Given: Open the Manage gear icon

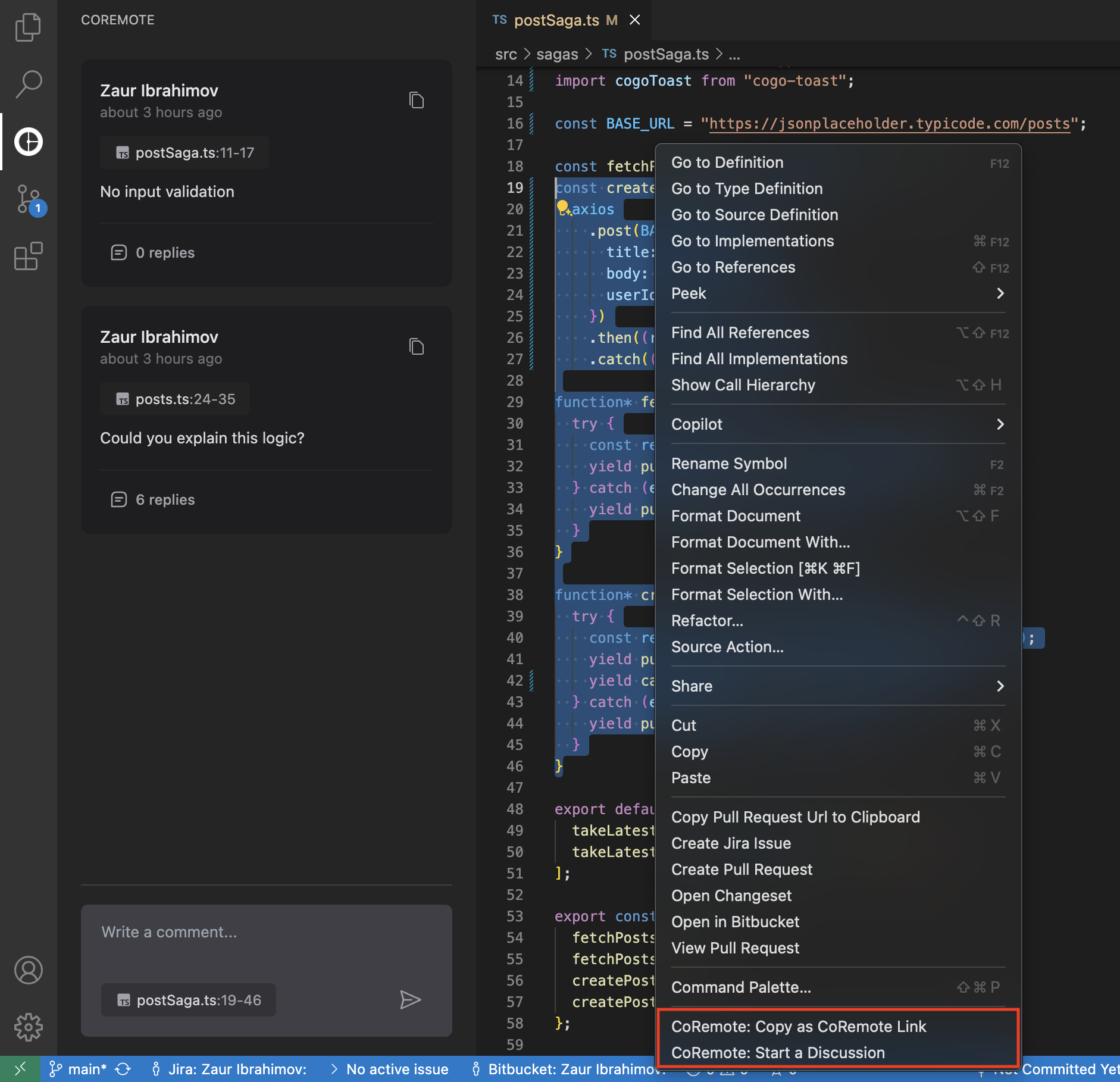Looking at the screenshot, I should 28,1027.
